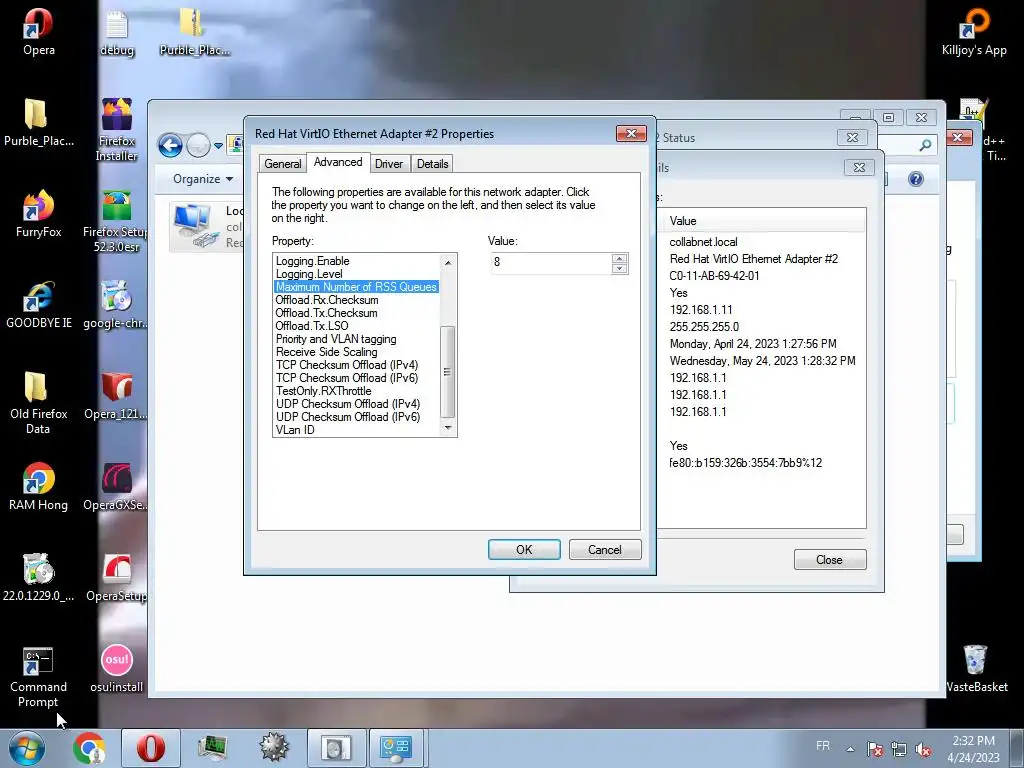This screenshot has height=768, width=1024.
Task: Confirm adapter properties with OK
Action: pos(524,550)
